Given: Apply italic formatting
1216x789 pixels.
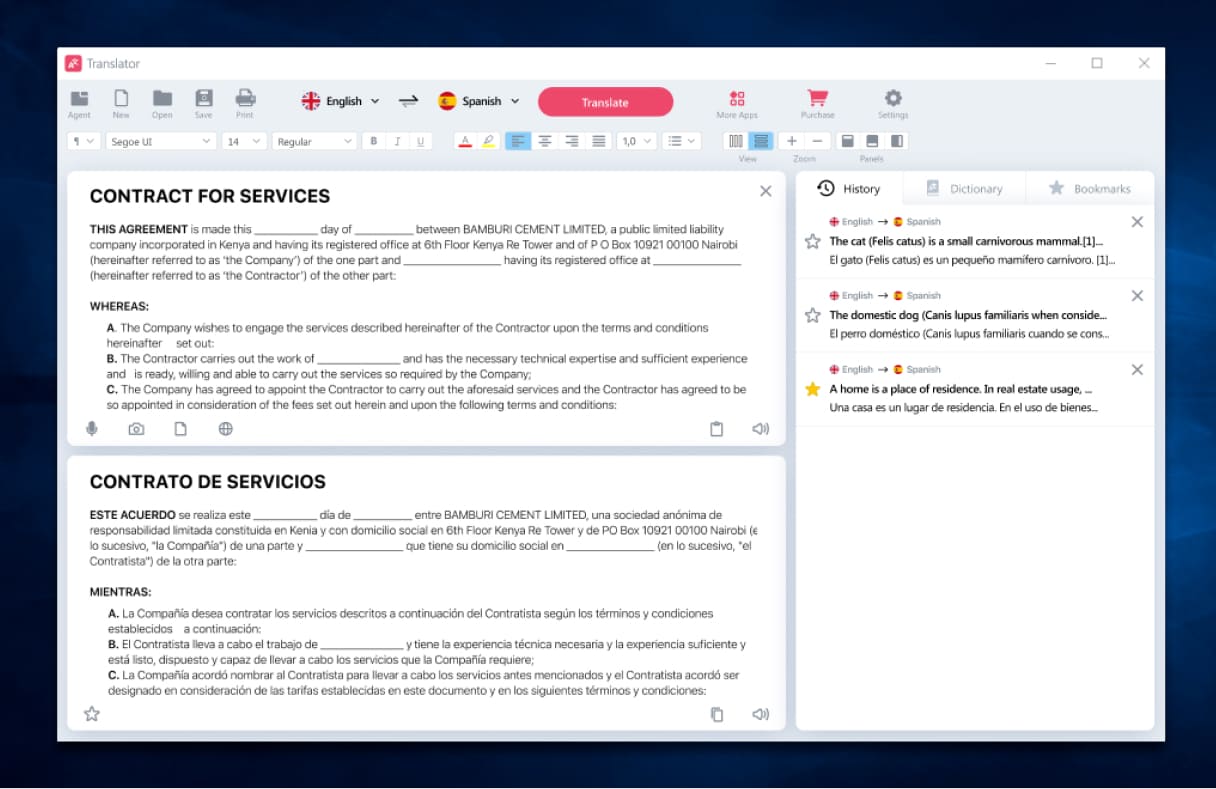Looking at the screenshot, I should tap(397, 141).
